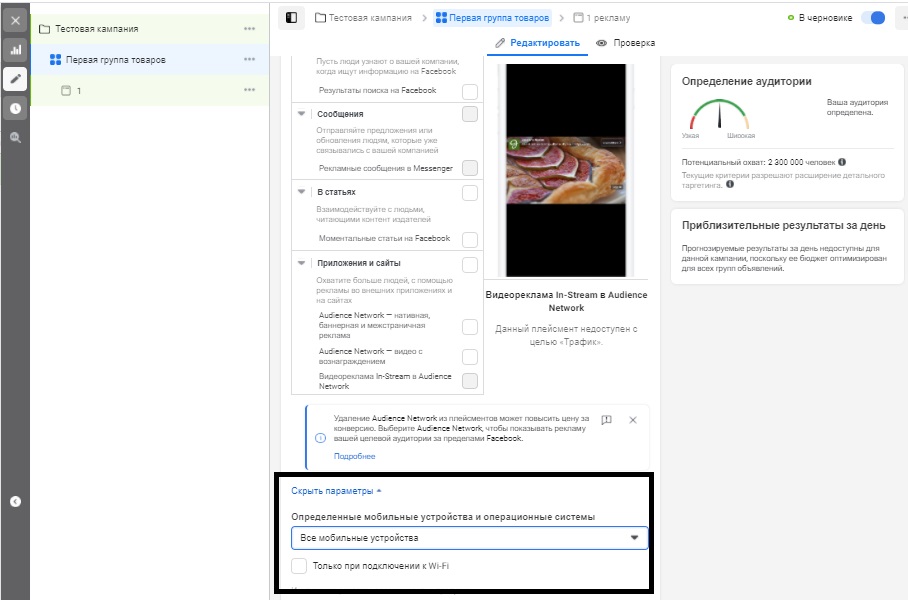Check Только при подключении к Wi-Fi
This screenshot has width=908, height=600.
(x=299, y=566)
